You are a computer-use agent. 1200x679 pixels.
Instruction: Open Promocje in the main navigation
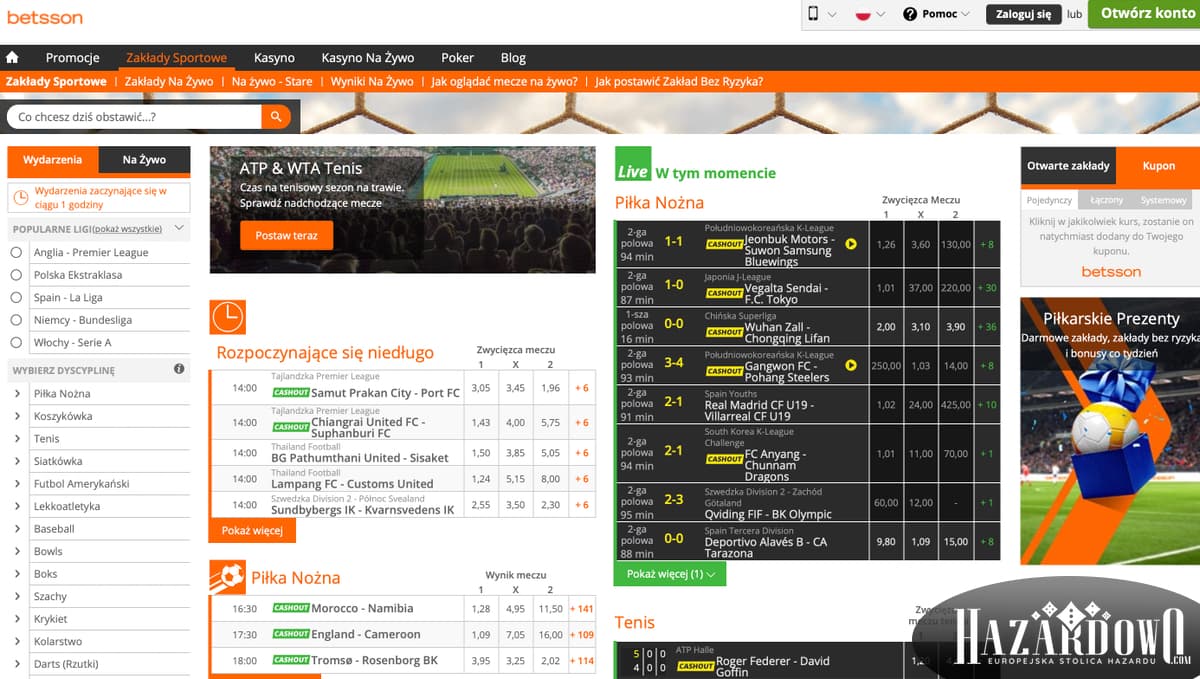[72, 58]
